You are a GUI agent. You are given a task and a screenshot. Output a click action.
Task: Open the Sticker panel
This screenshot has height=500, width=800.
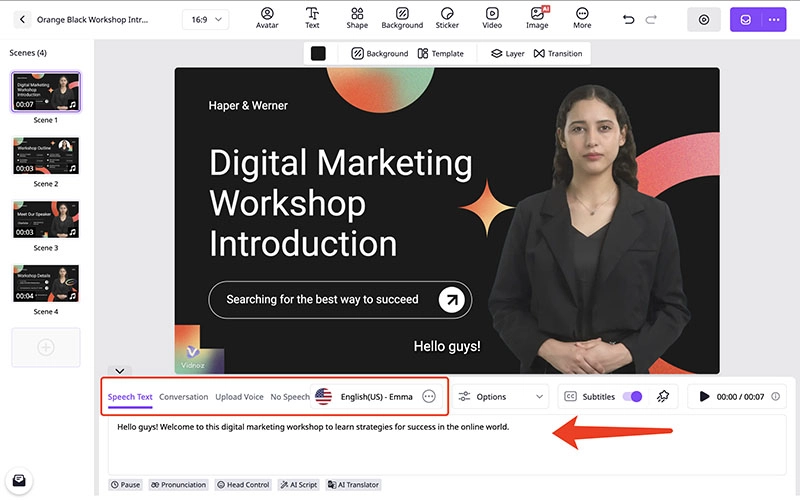click(447, 18)
